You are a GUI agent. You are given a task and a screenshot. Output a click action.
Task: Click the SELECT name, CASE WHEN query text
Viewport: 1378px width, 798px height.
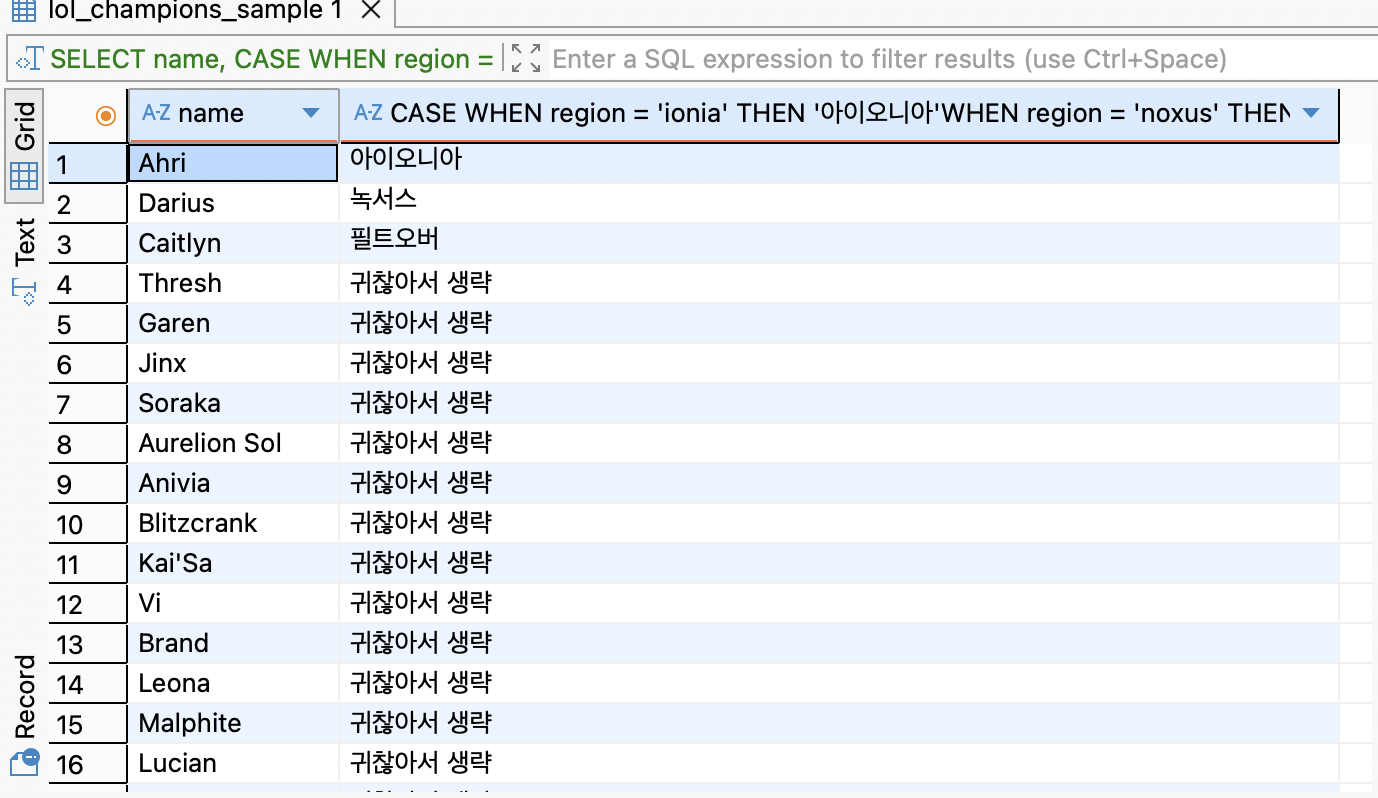click(x=272, y=59)
